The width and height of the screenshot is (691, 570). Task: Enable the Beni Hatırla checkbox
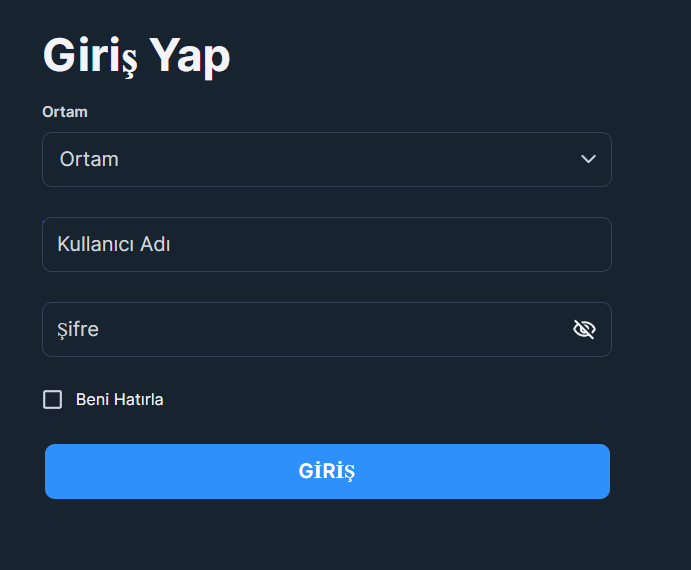point(52,399)
